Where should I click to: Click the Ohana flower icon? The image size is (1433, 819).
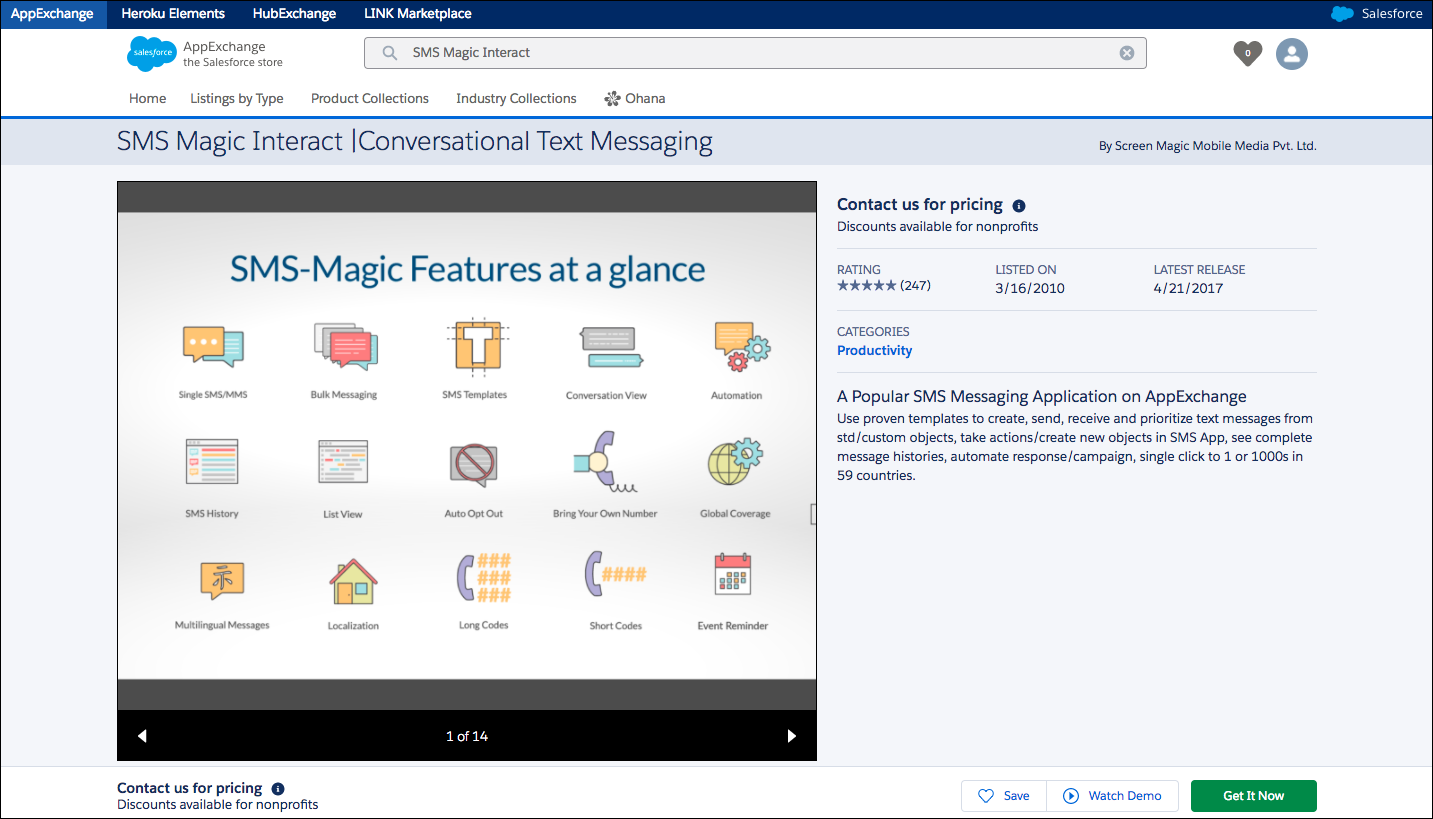coord(613,99)
